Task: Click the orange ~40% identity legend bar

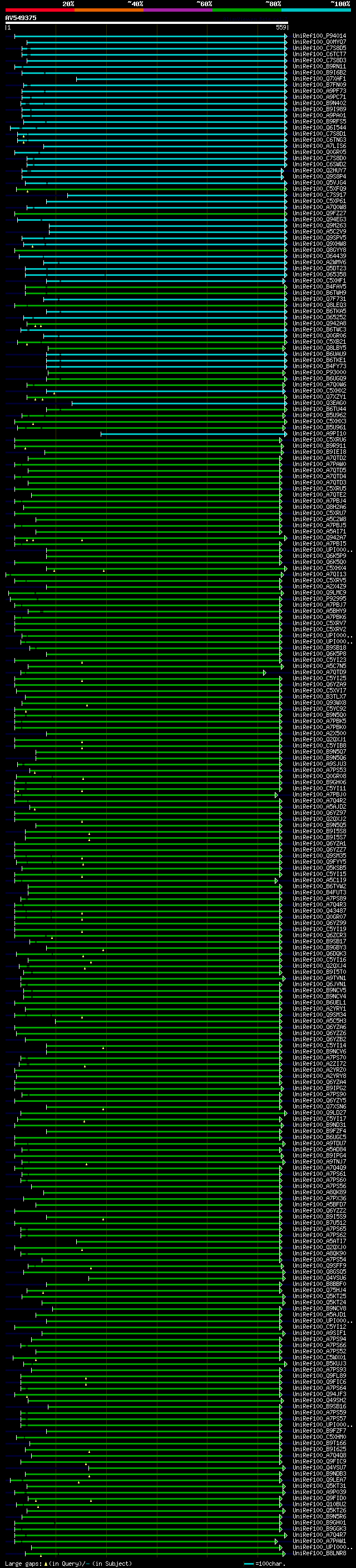Action: (x=109, y=11)
